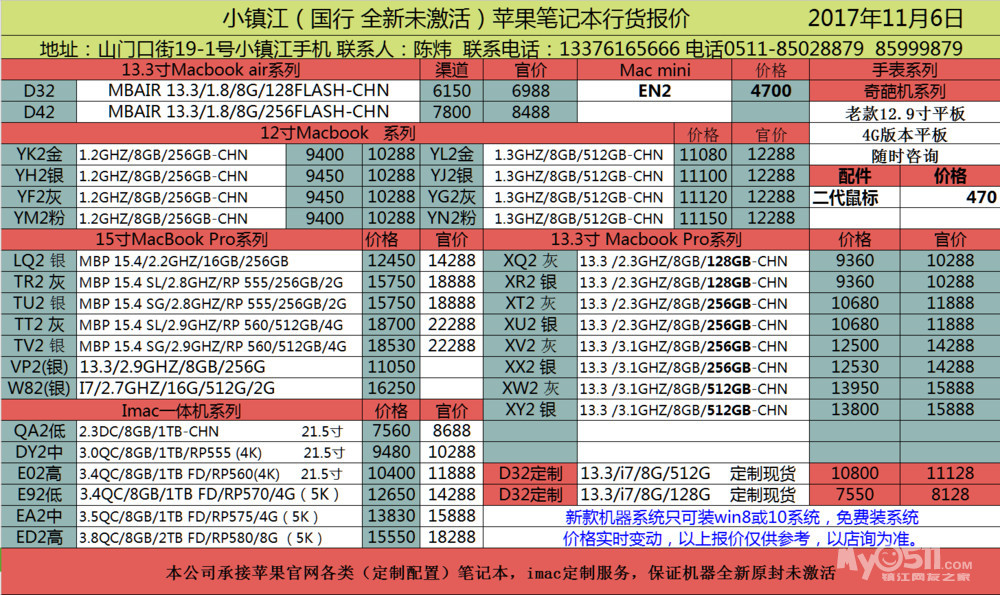Select the VP2(银) model cell

point(39,367)
